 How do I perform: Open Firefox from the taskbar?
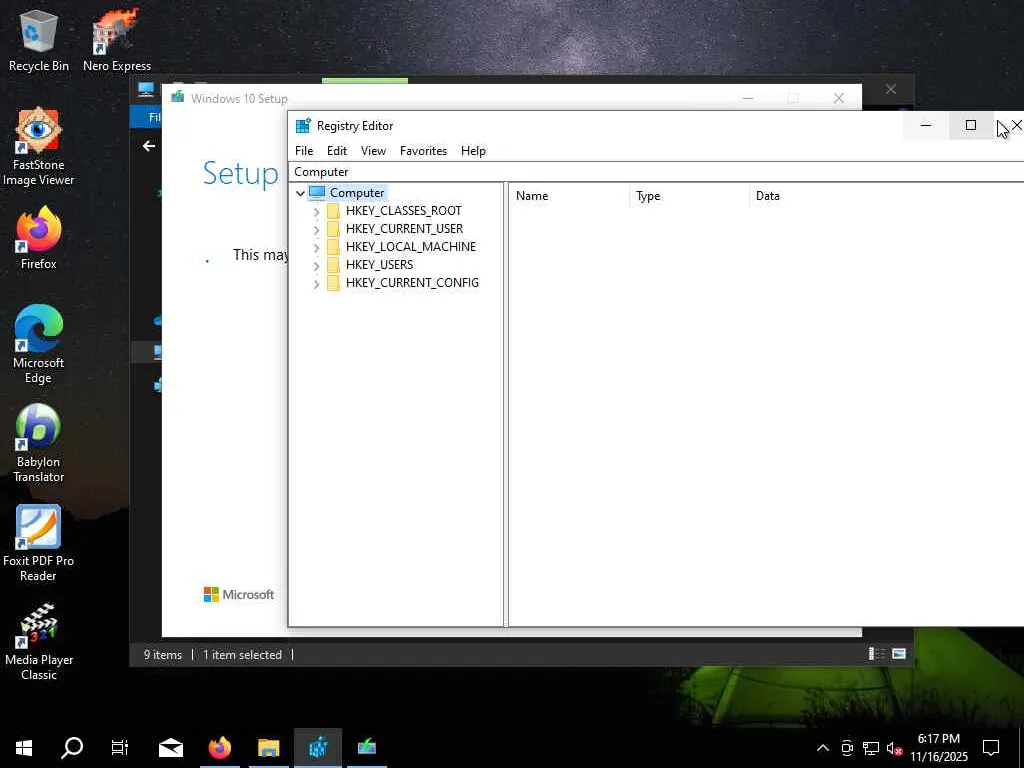220,748
